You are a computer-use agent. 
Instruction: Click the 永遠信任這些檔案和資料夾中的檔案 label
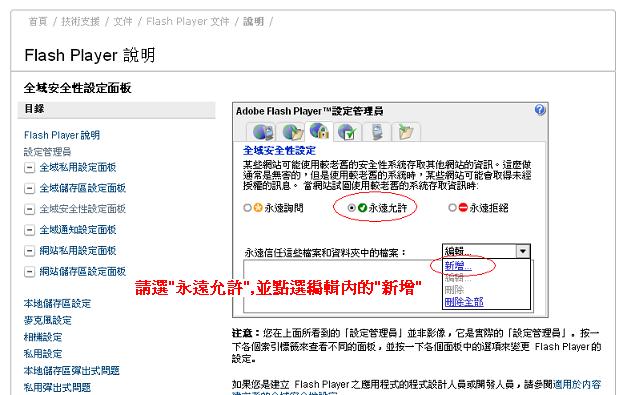point(325,252)
